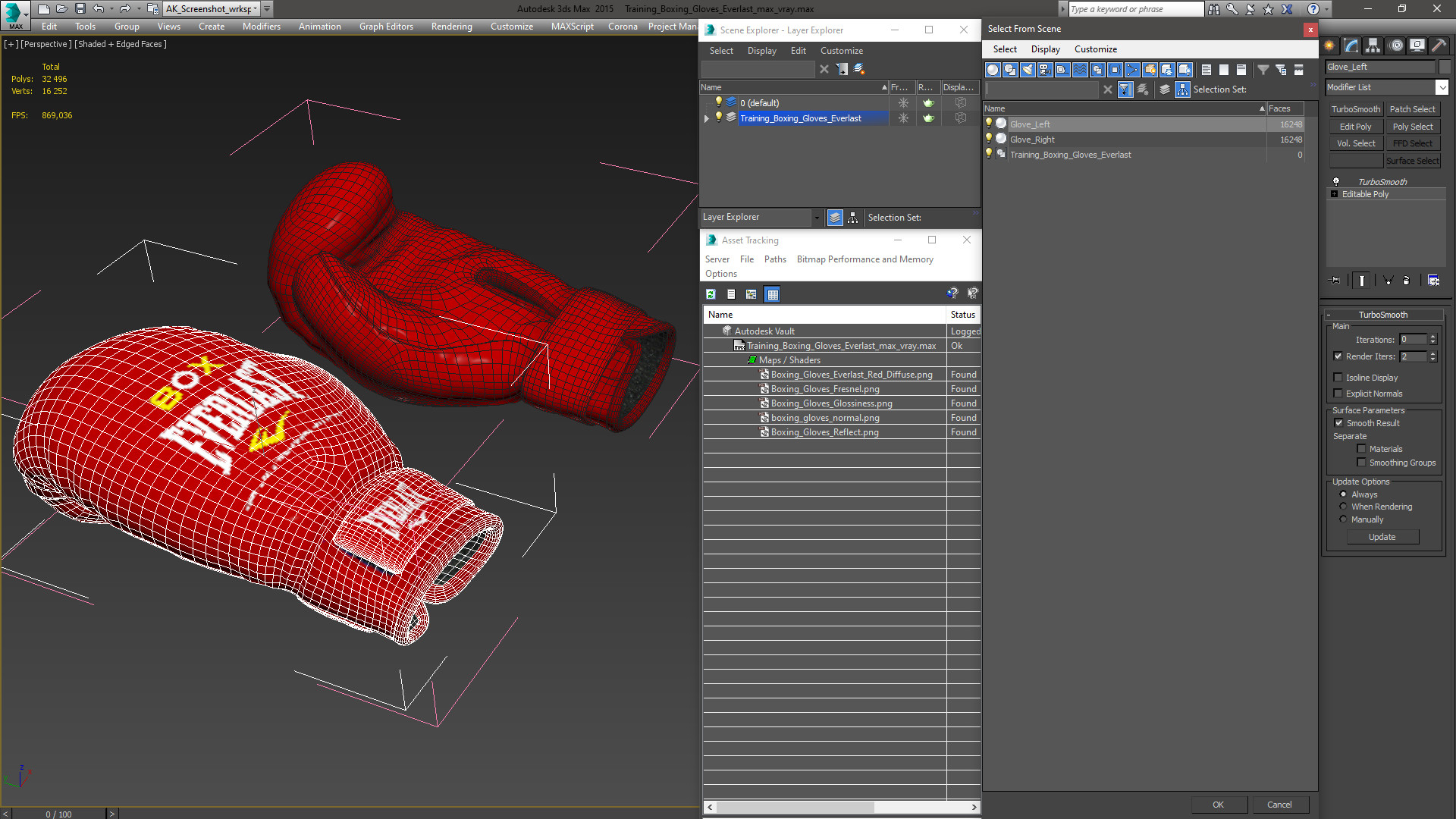
Task: Enable Isoline Display checkbox
Action: tap(1338, 378)
